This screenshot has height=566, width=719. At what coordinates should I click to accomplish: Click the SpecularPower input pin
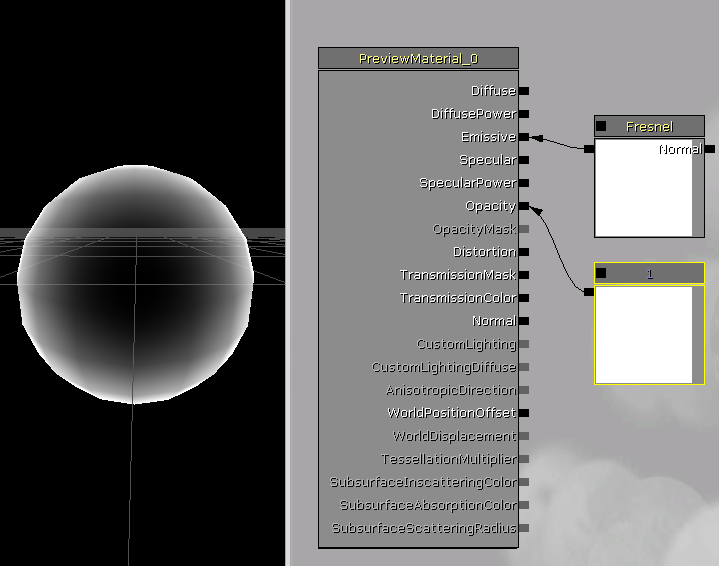pyautogui.click(x=524, y=183)
